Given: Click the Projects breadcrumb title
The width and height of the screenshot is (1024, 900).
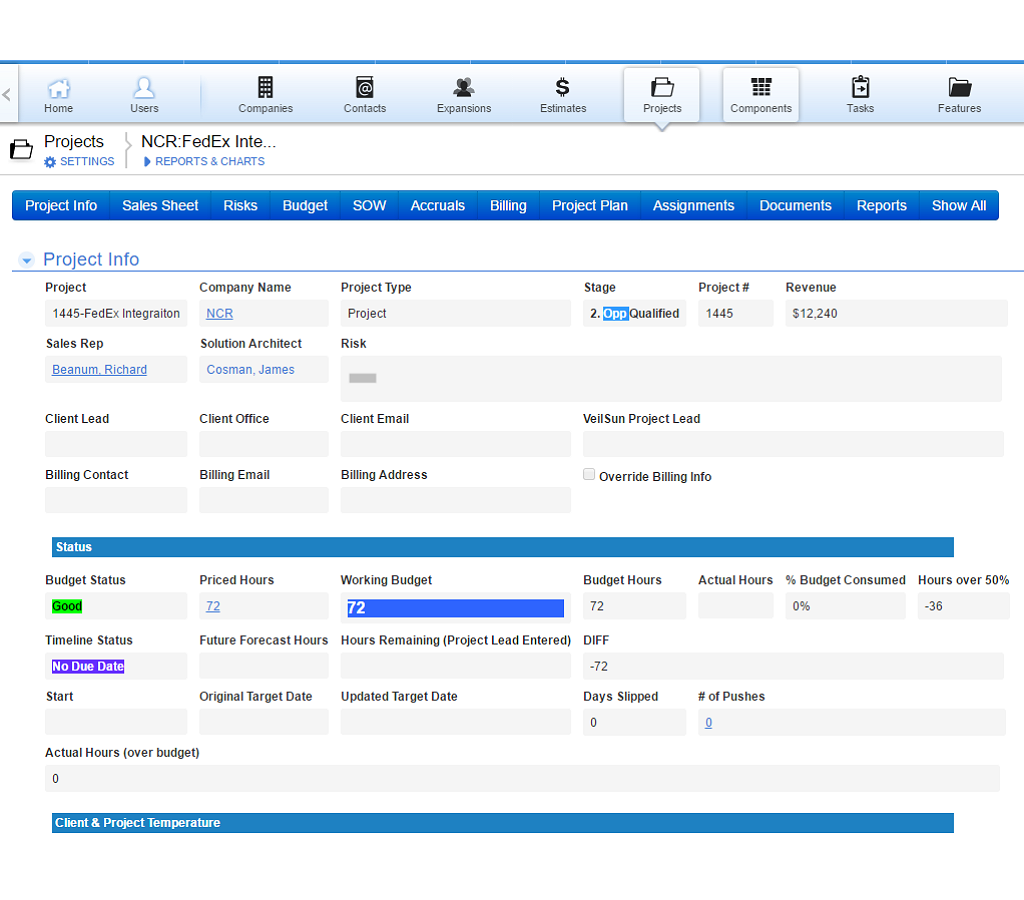Looking at the screenshot, I should tap(74, 142).
